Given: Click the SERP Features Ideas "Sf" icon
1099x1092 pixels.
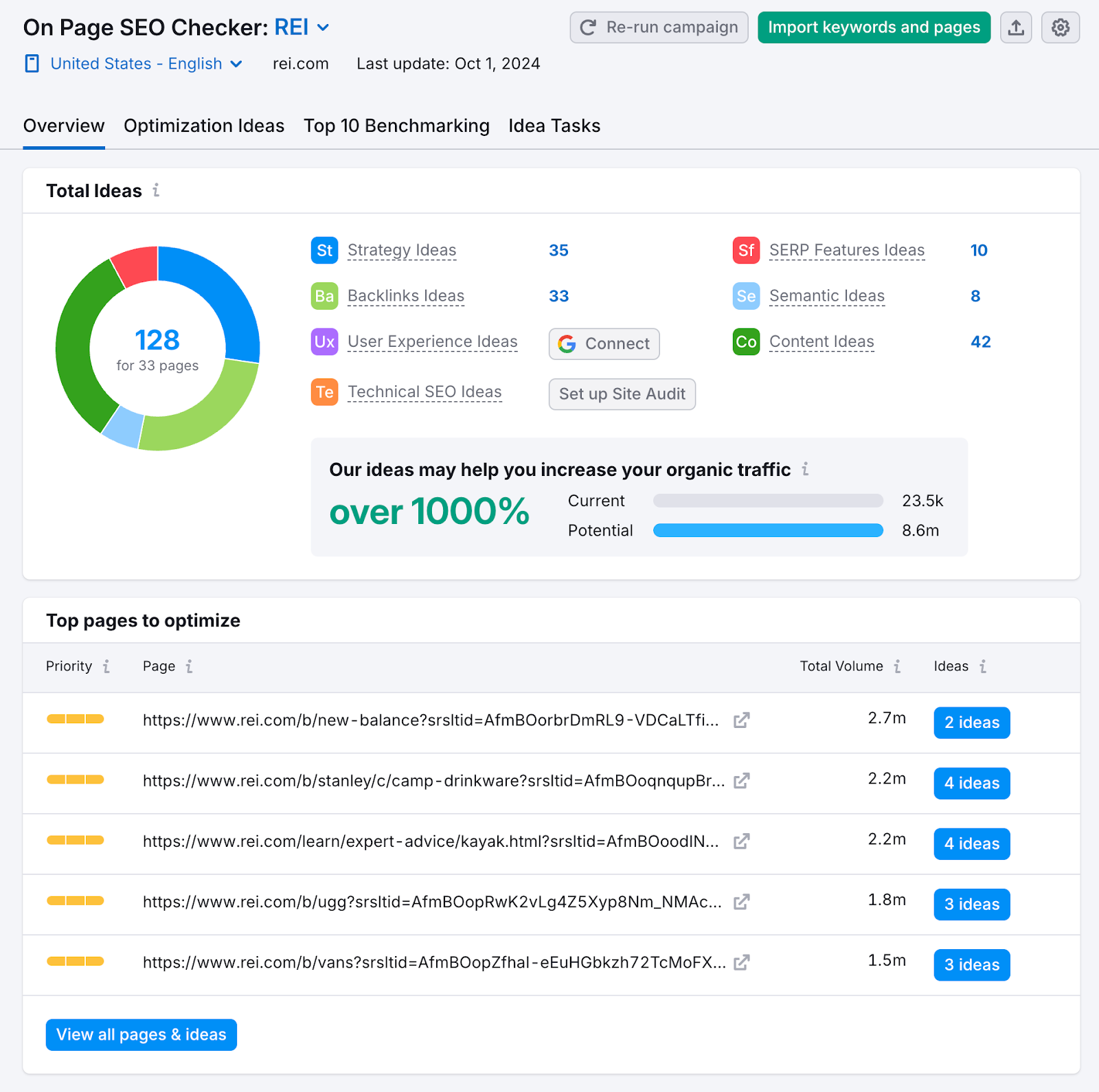Looking at the screenshot, I should pos(746,251).
